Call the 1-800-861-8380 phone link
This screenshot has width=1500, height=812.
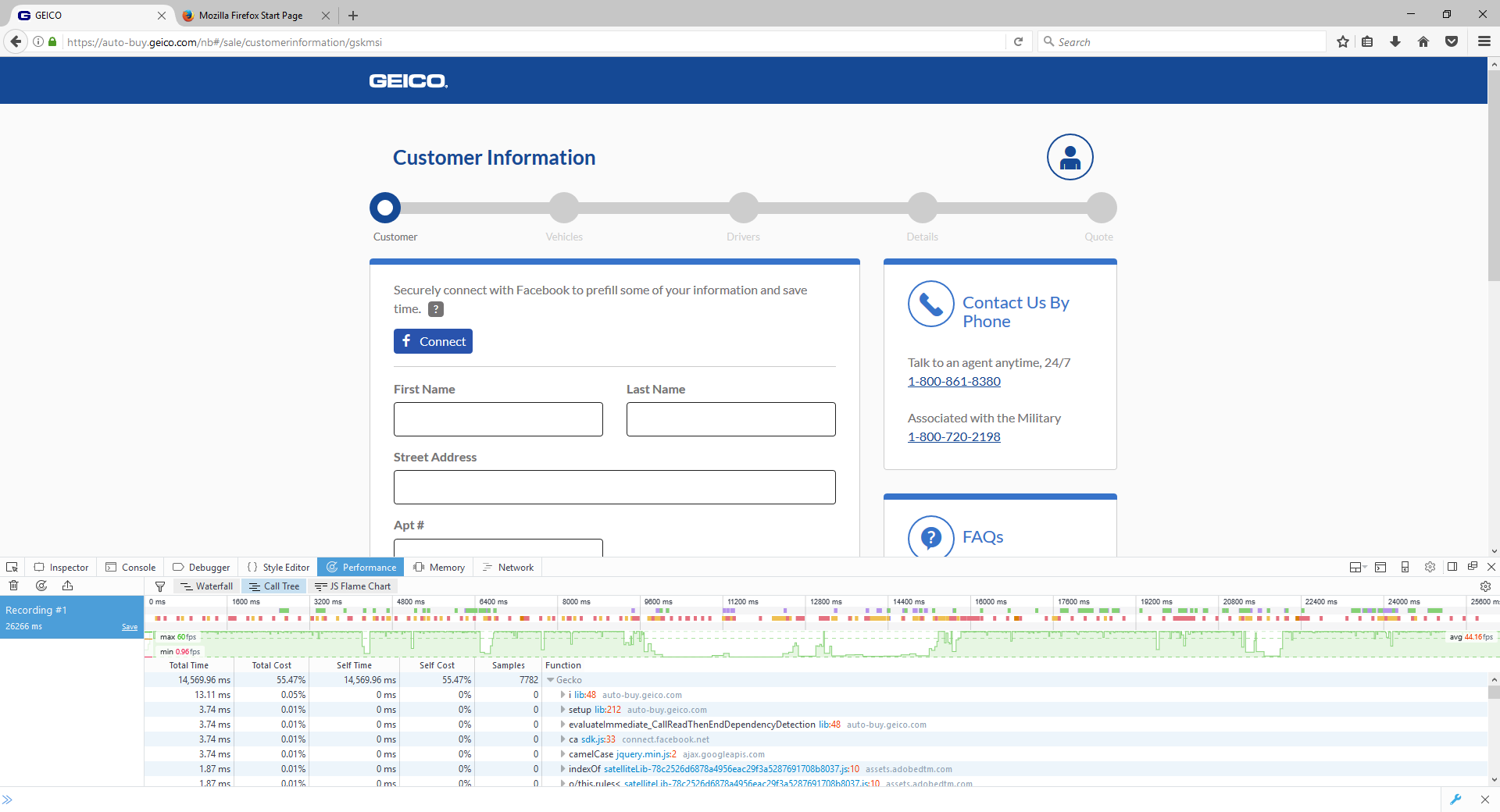954,381
